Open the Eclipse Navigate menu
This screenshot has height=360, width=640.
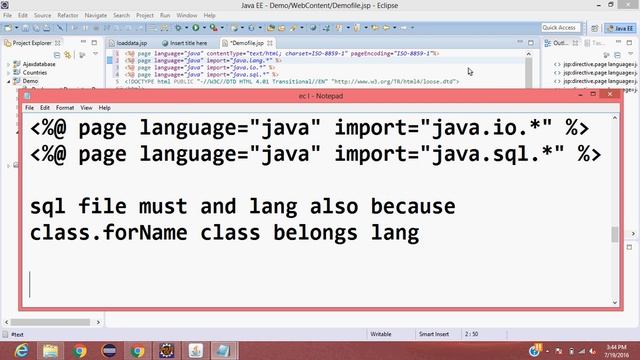(96, 16)
